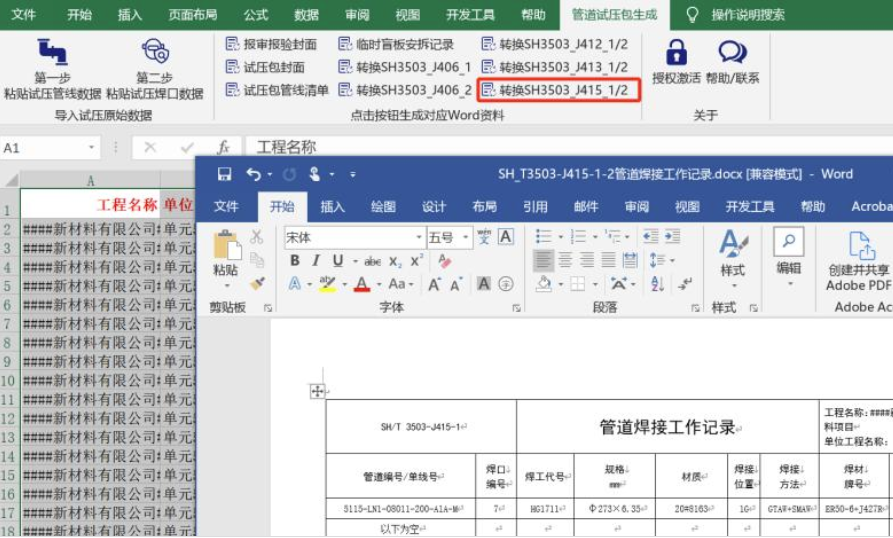893x538 pixels.
Task: Open the 宋体 font name dropdown
Action: (x=419, y=237)
